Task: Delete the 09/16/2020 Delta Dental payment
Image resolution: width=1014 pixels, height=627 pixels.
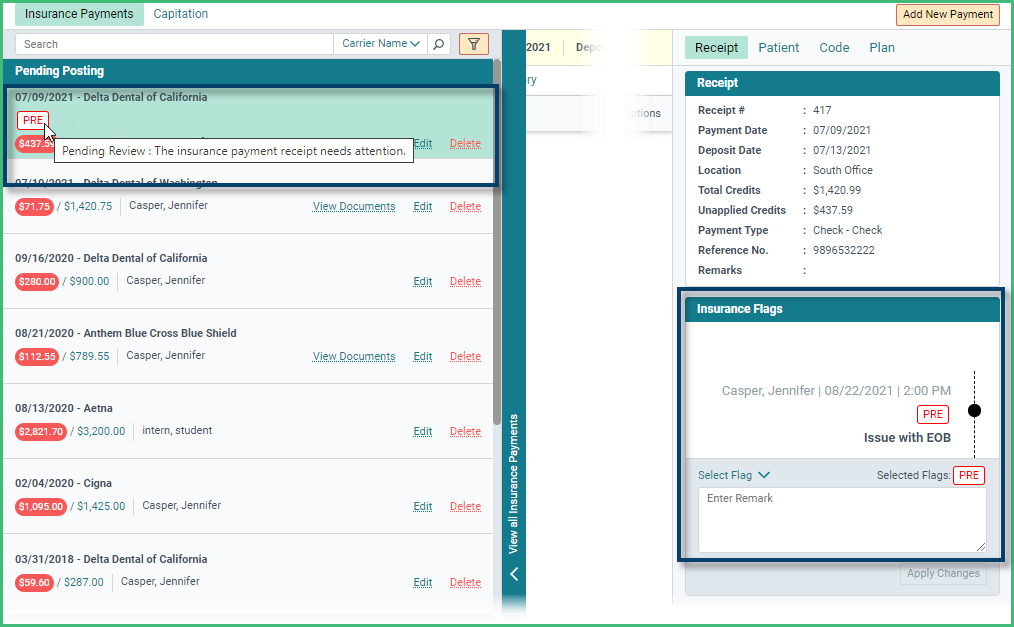Action: point(465,281)
